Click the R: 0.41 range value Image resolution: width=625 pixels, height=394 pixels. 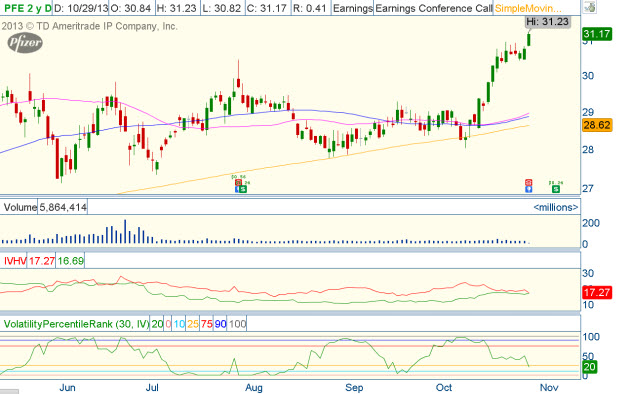click(310, 8)
